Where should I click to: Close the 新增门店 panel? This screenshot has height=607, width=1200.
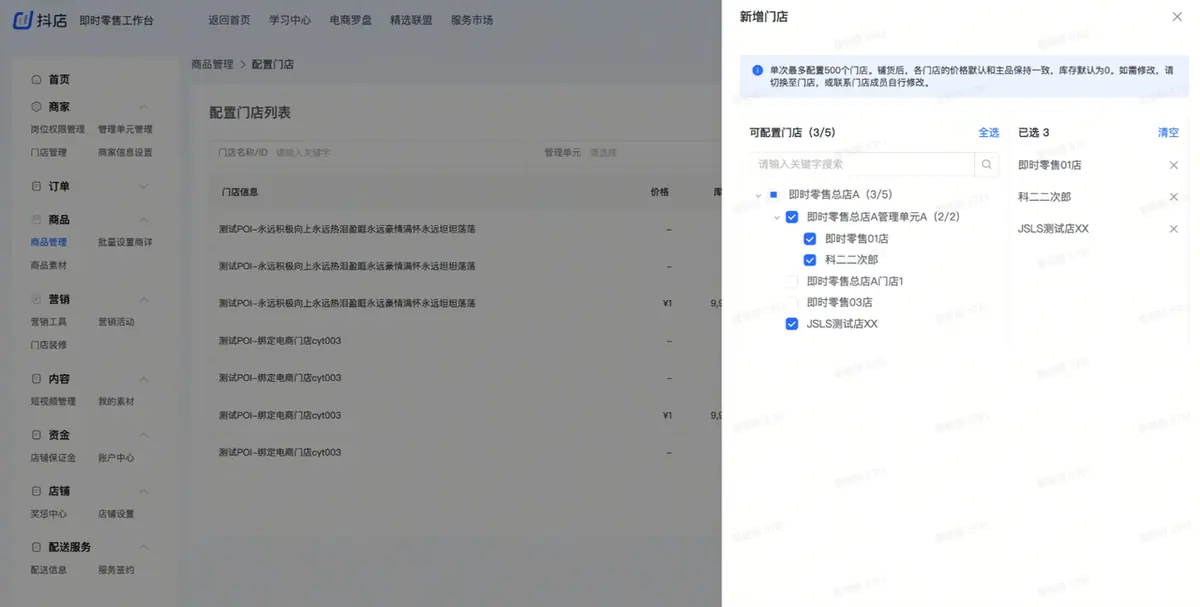[1177, 17]
